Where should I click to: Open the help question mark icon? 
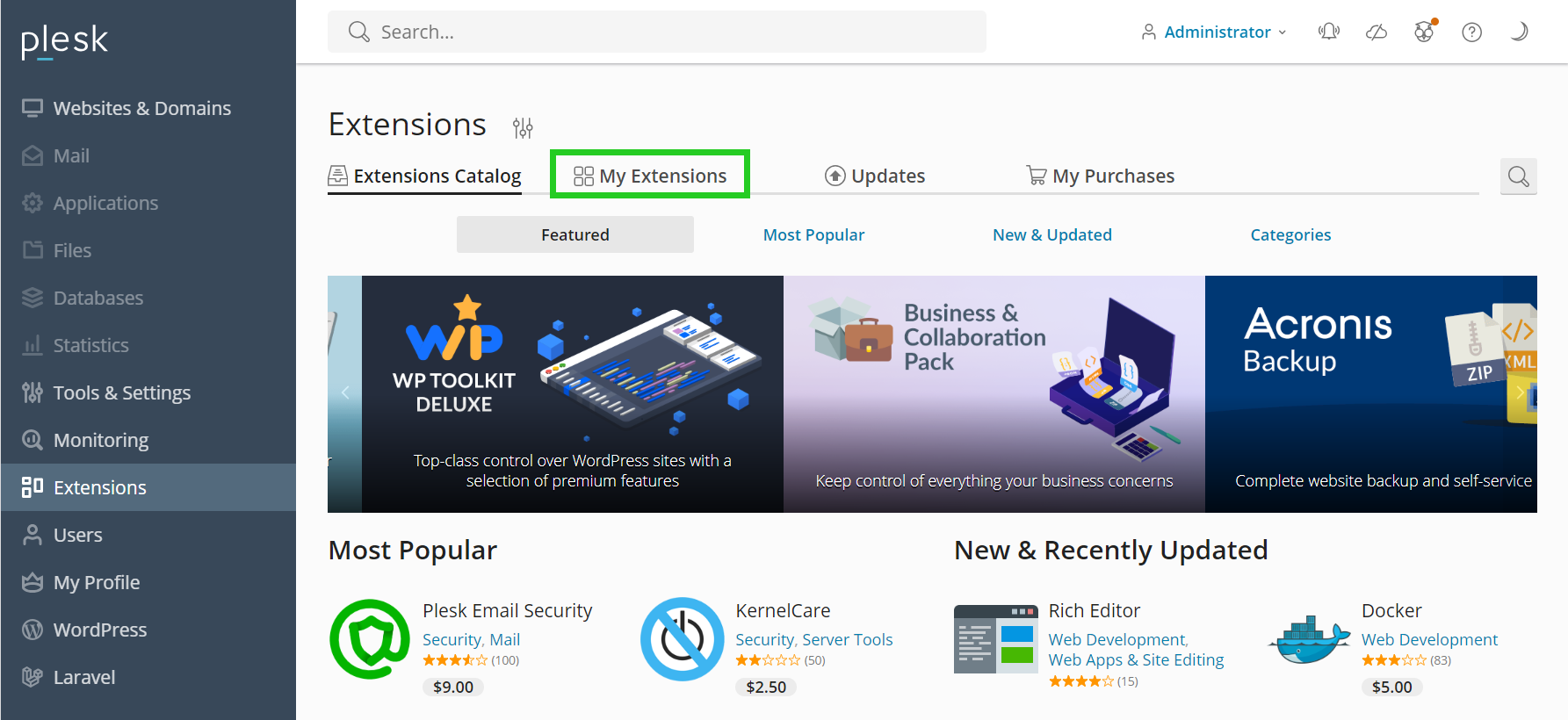coord(1471,32)
